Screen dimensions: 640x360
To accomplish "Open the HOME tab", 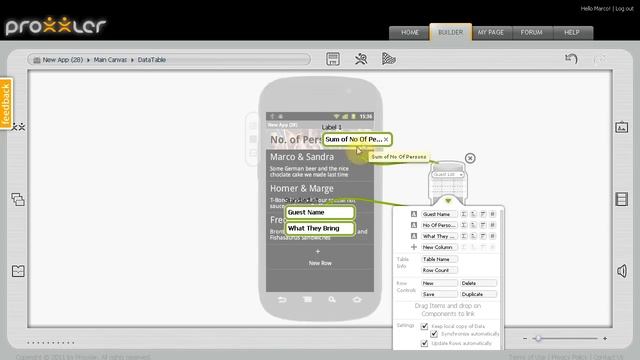I will pos(409,32).
